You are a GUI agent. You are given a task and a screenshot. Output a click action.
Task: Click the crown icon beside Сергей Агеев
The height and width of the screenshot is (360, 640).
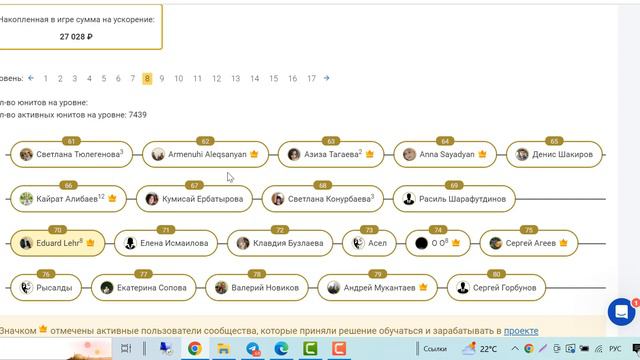[x=564, y=242]
